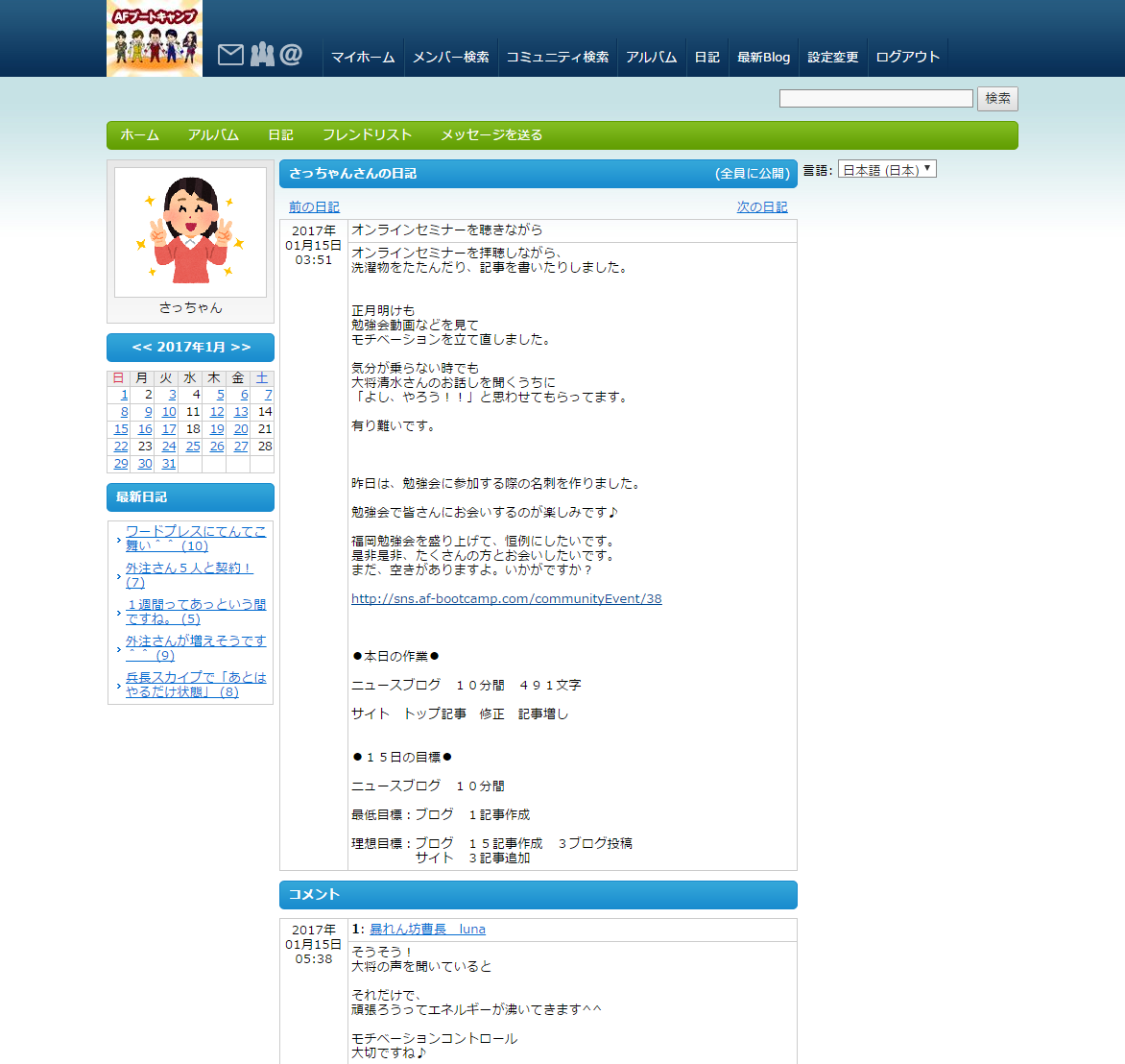Go to next month with >> arrow
The image size is (1125, 1064).
pyautogui.click(x=241, y=348)
